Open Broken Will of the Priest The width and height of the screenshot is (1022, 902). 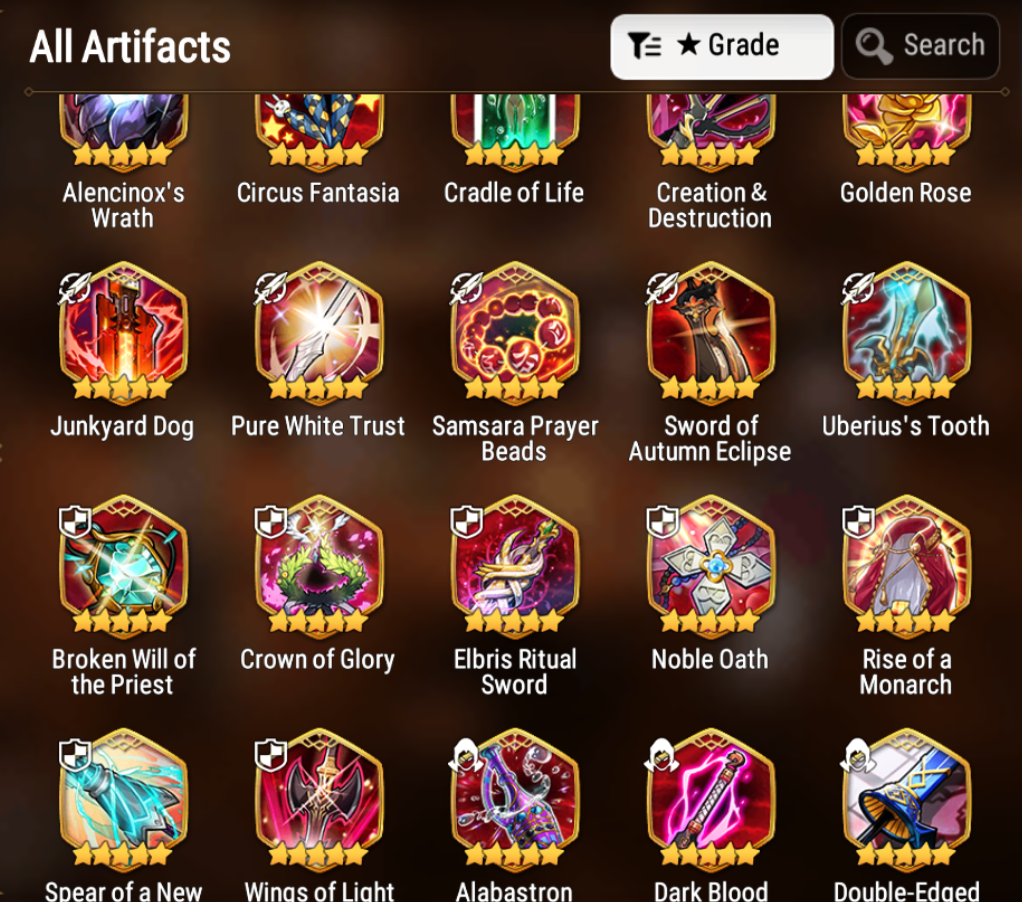point(123,564)
